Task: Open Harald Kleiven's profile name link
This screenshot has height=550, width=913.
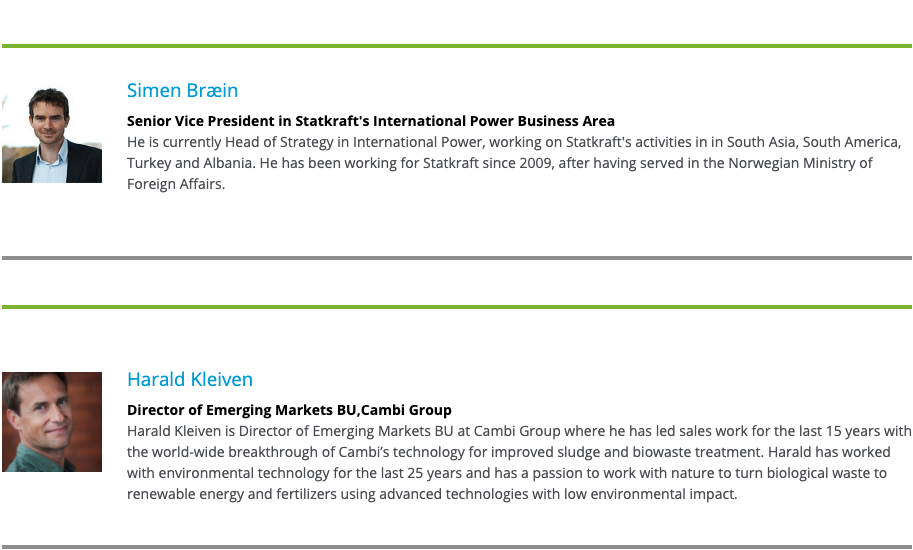Action: (189, 380)
